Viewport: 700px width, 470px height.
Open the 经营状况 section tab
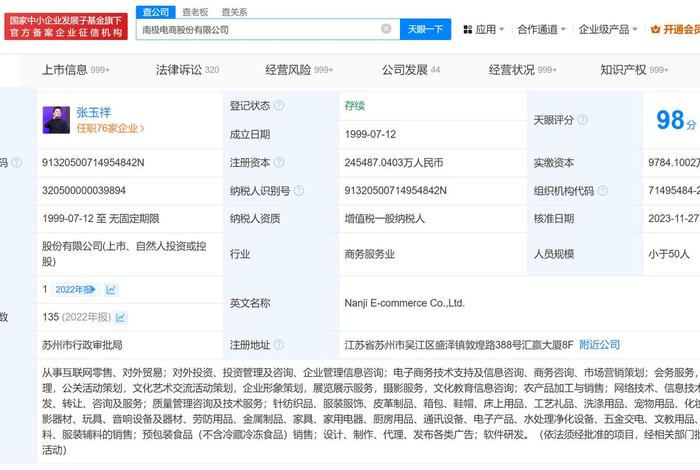tap(523, 70)
